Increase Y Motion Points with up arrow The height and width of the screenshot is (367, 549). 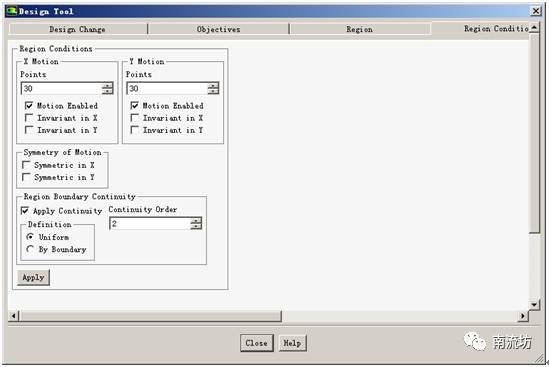pos(213,85)
